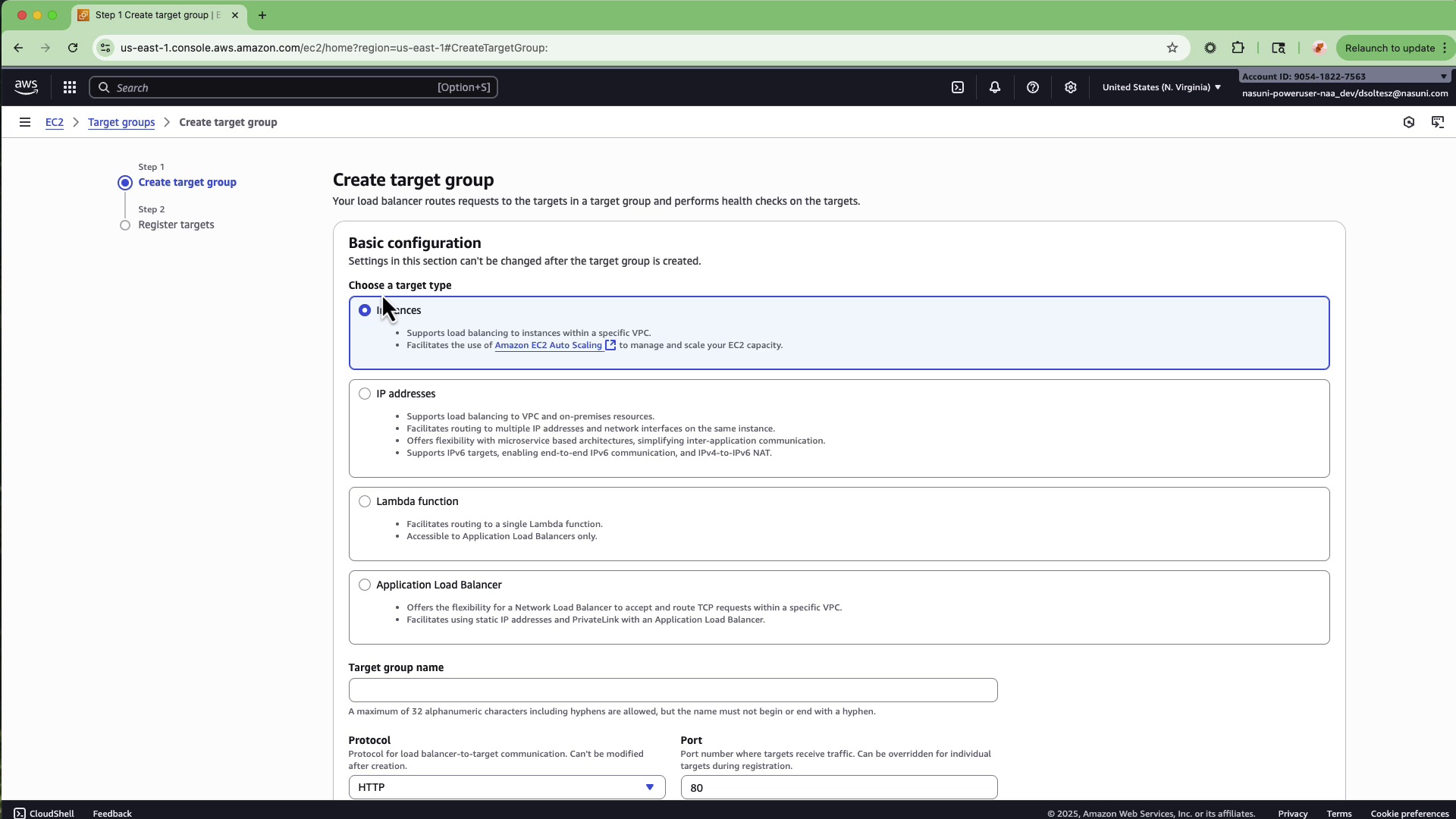This screenshot has width=1456, height=819.
Task: Select Application Load Balancer target type
Action: [365, 585]
